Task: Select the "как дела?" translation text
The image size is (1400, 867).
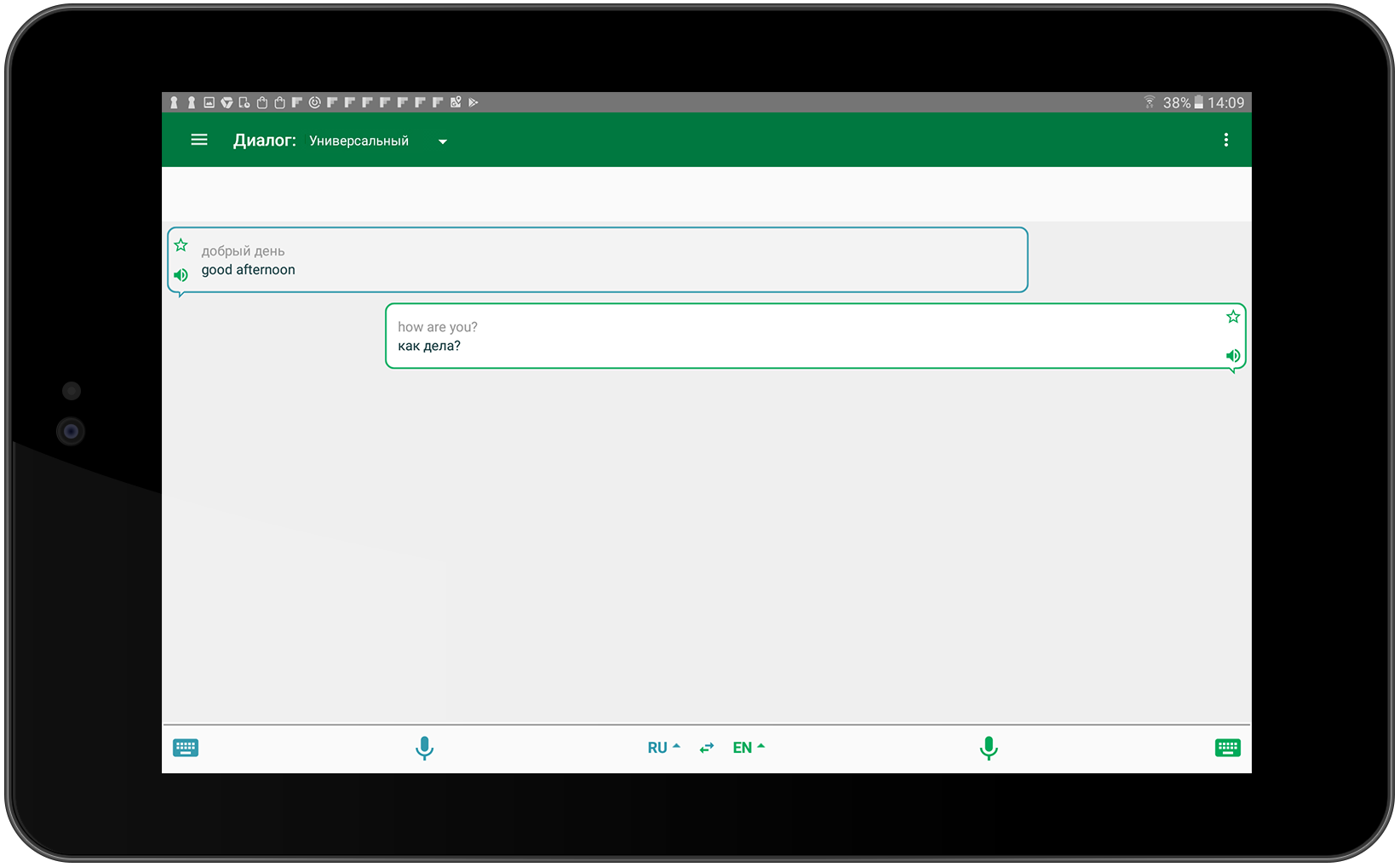Action: coord(429,346)
